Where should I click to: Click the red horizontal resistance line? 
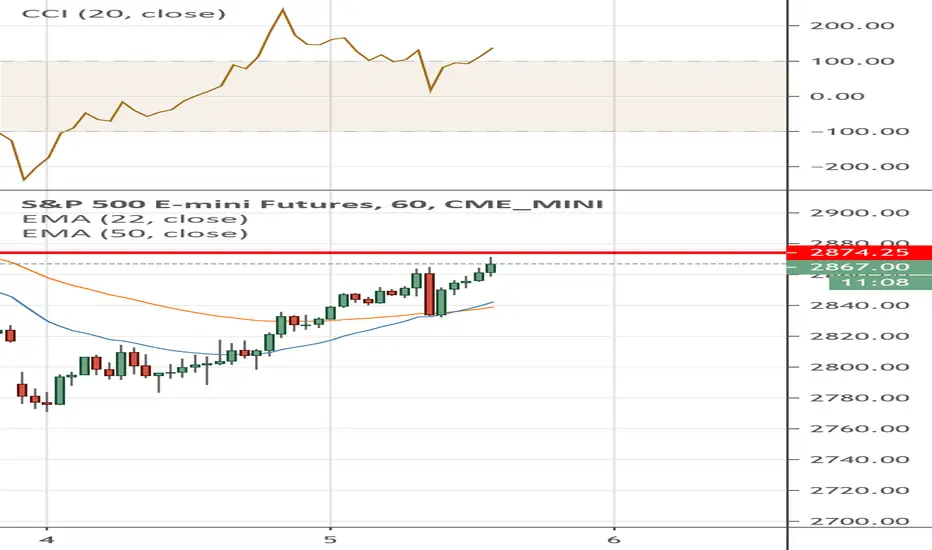point(392,253)
